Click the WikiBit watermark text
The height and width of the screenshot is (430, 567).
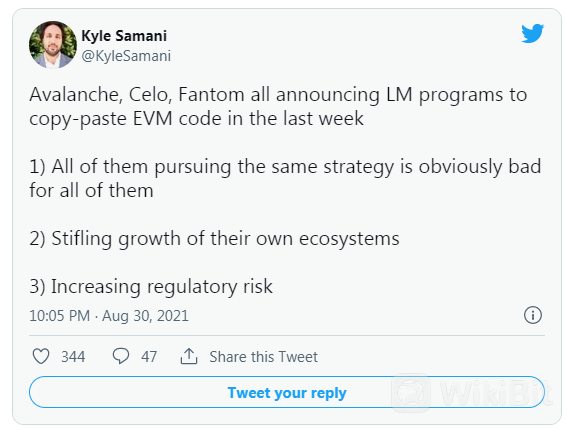(x=496, y=393)
